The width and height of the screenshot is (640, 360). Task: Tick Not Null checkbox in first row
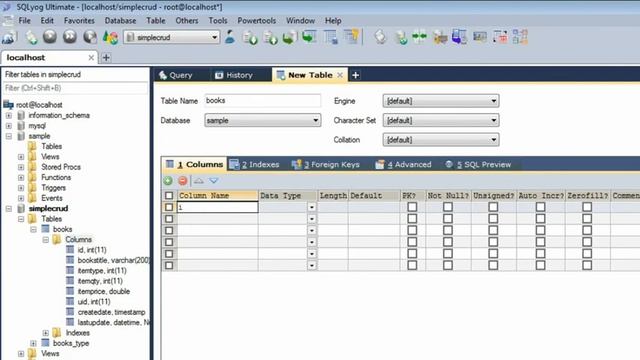pos(448,207)
